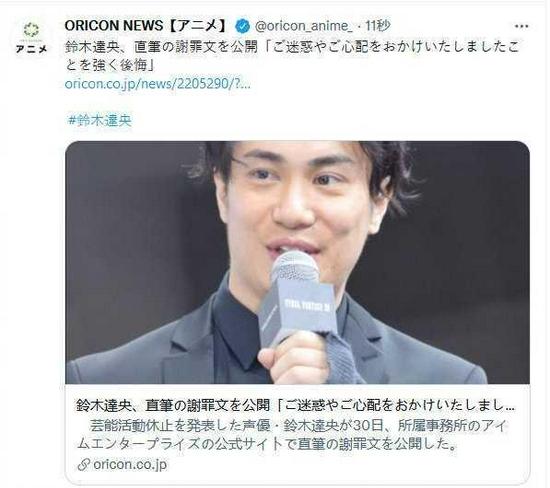
Task: Click the blue verified badge icon
Action: coord(242,26)
